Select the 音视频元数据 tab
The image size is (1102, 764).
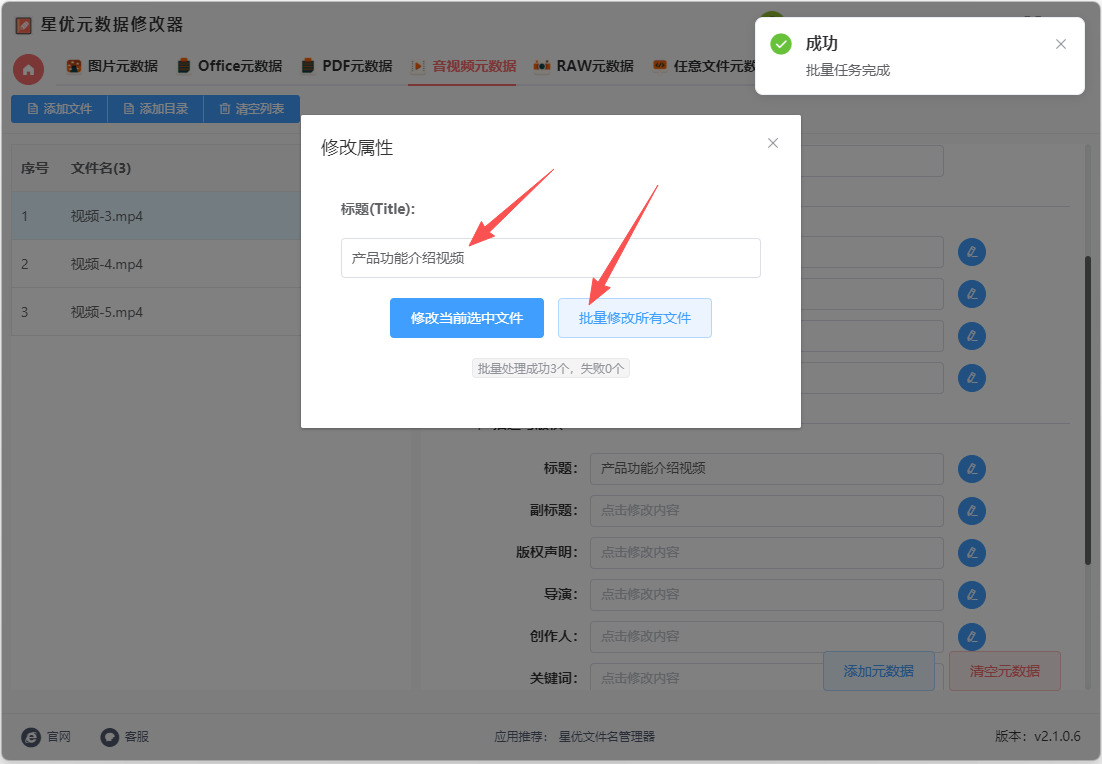[x=463, y=66]
